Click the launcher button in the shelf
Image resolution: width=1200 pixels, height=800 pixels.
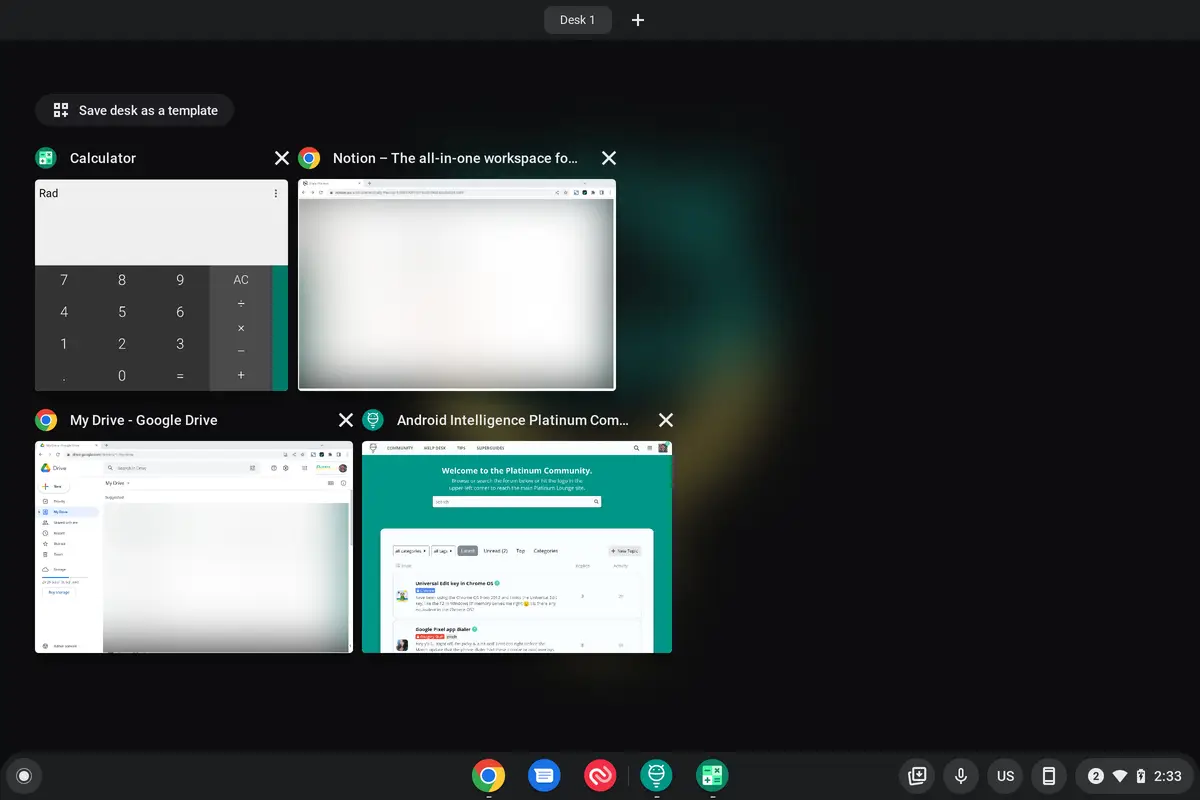[24, 776]
